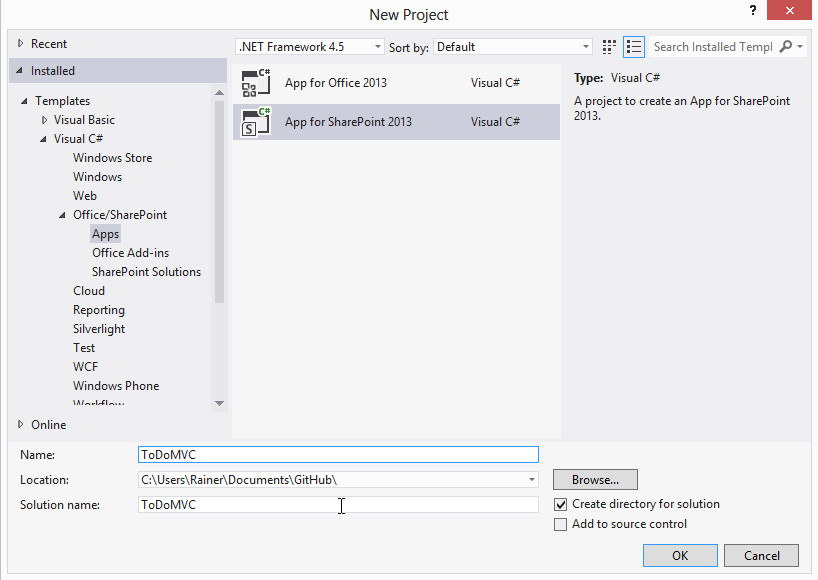This screenshot has width=818, height=580.
Task: Click the App for Office 2013 icon
Action: [256, 83]
